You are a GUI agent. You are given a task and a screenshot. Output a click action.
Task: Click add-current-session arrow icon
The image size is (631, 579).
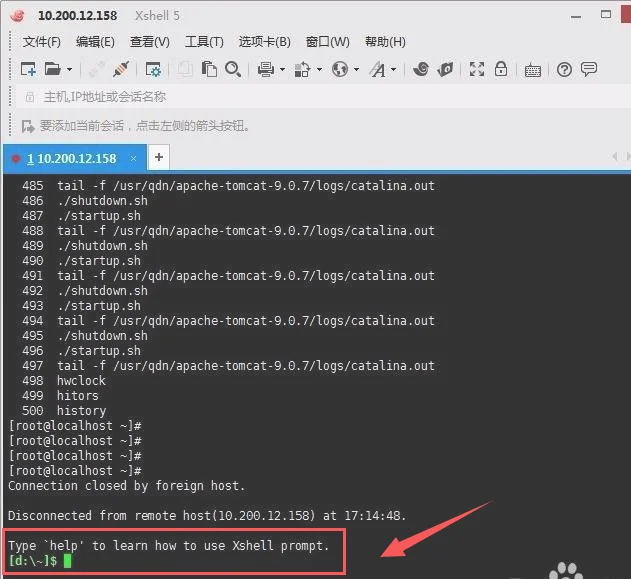tap(28, 126)
